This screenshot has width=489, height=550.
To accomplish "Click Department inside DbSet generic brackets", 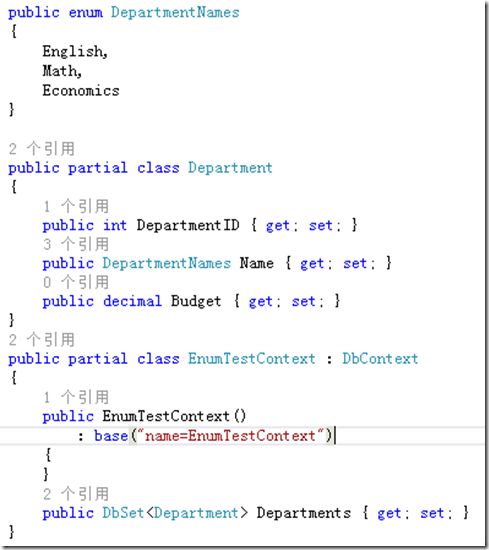I will 196,513.
